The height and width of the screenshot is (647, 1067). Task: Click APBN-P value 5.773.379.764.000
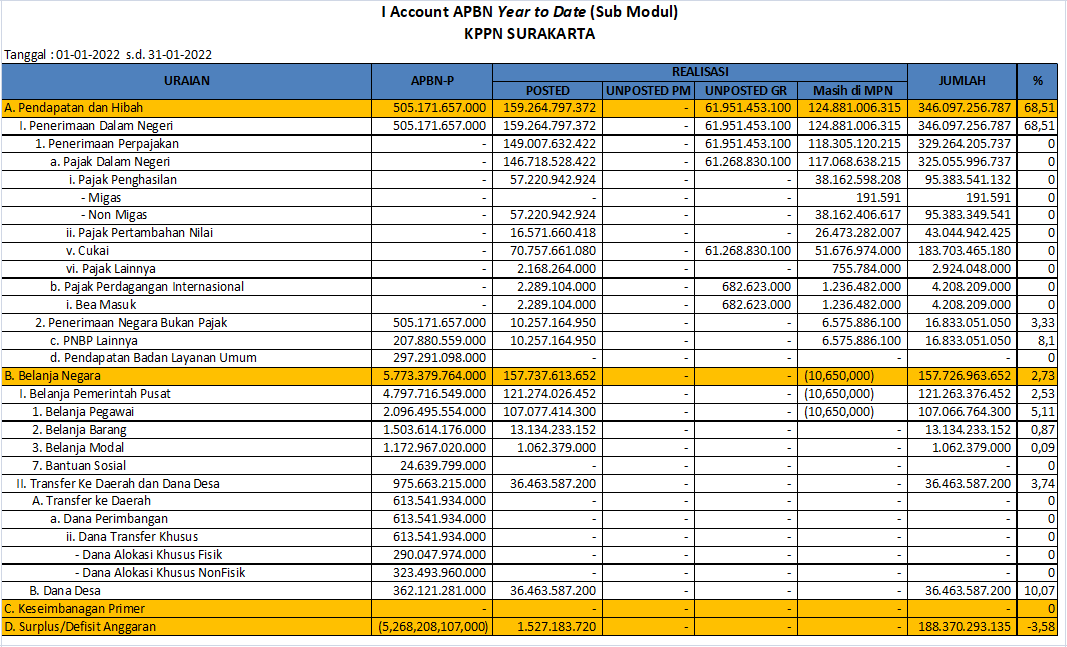434,376
